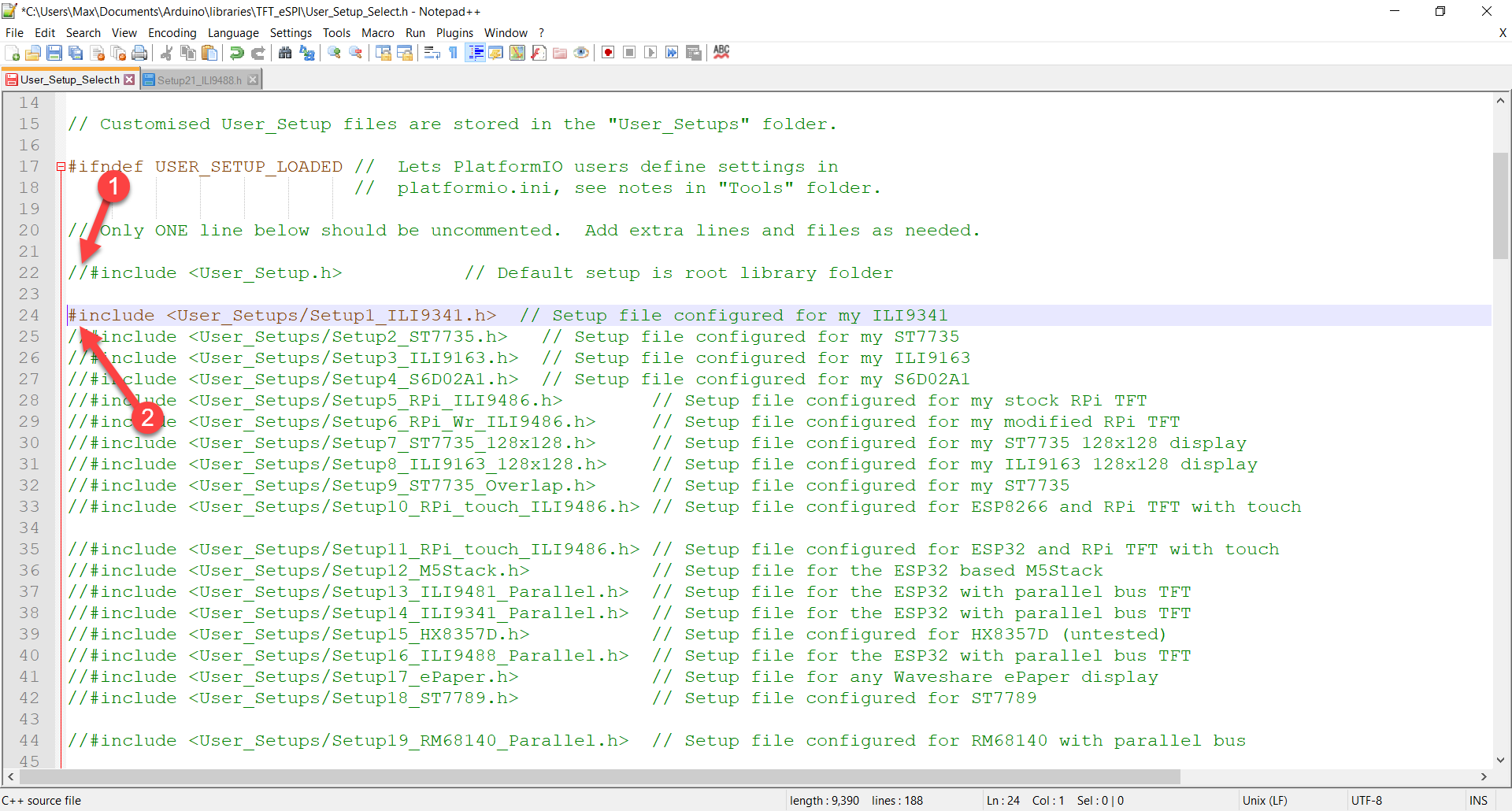Close the User_Setup_Select.h tab
This screenshot has width=1512, height=811.
(129, 80)
